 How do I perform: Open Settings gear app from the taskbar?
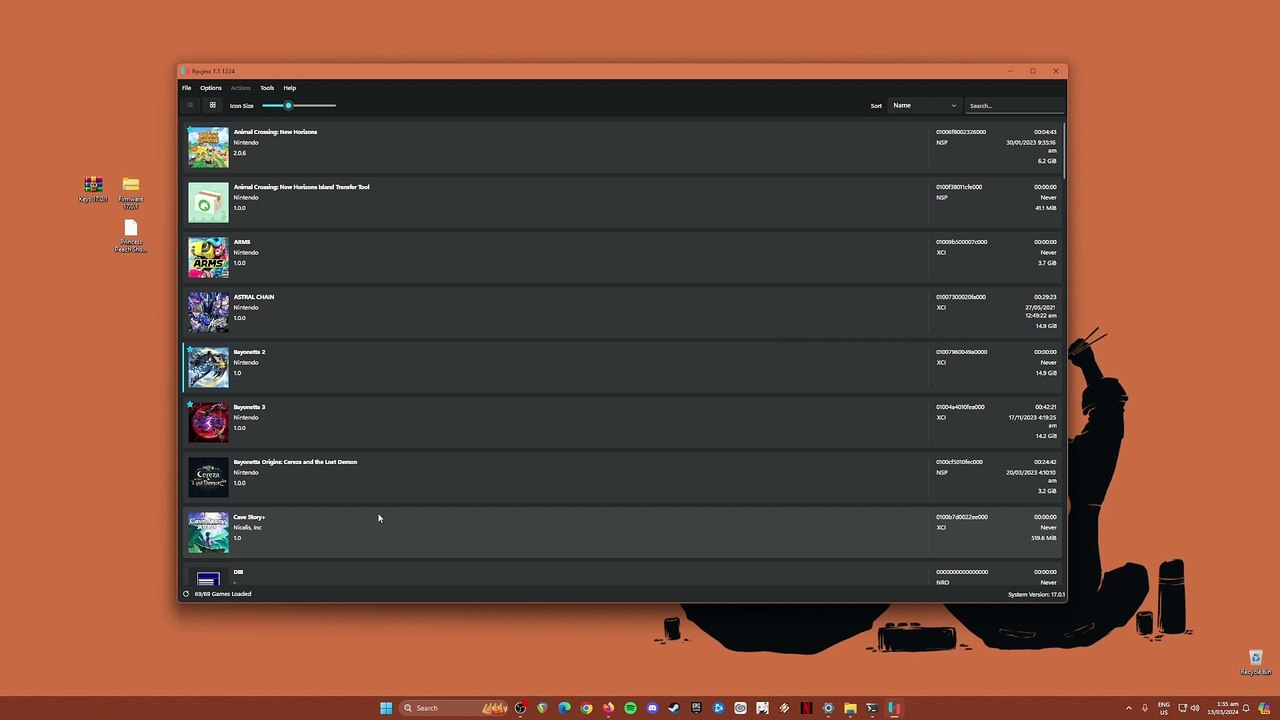click(x=828, y=708)
